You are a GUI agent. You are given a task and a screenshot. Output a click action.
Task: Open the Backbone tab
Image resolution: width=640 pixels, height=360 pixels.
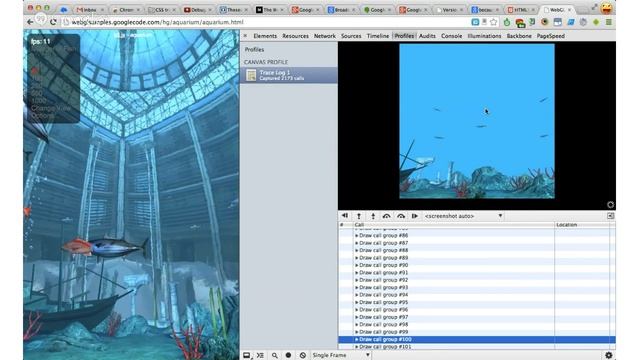pos(519,36)
